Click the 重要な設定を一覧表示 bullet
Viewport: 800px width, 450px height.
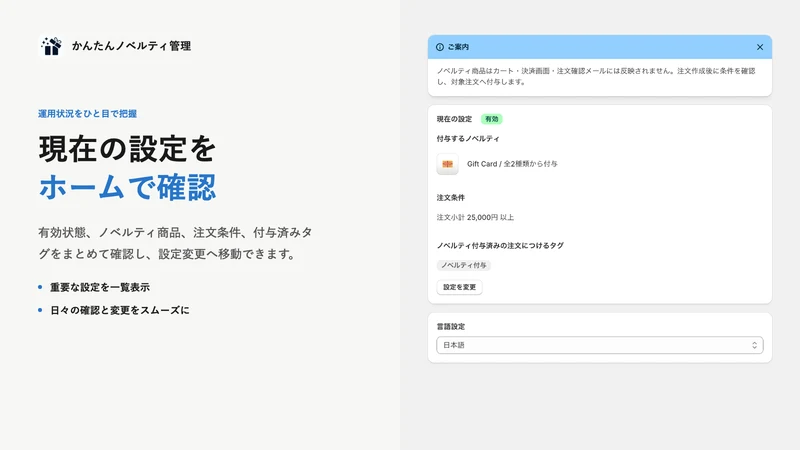click(99, 287)
